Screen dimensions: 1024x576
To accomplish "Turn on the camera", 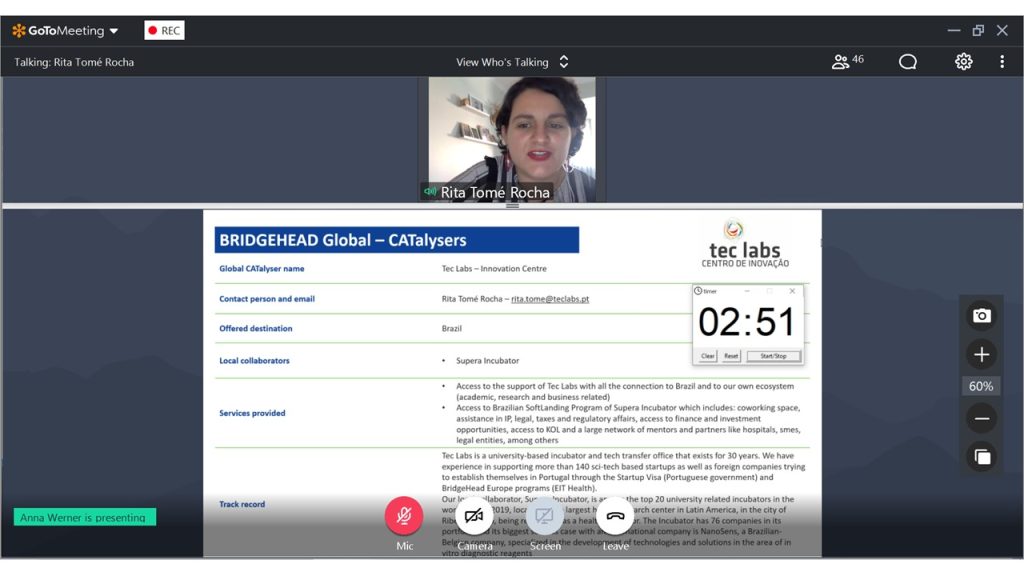I will [474, 516].
